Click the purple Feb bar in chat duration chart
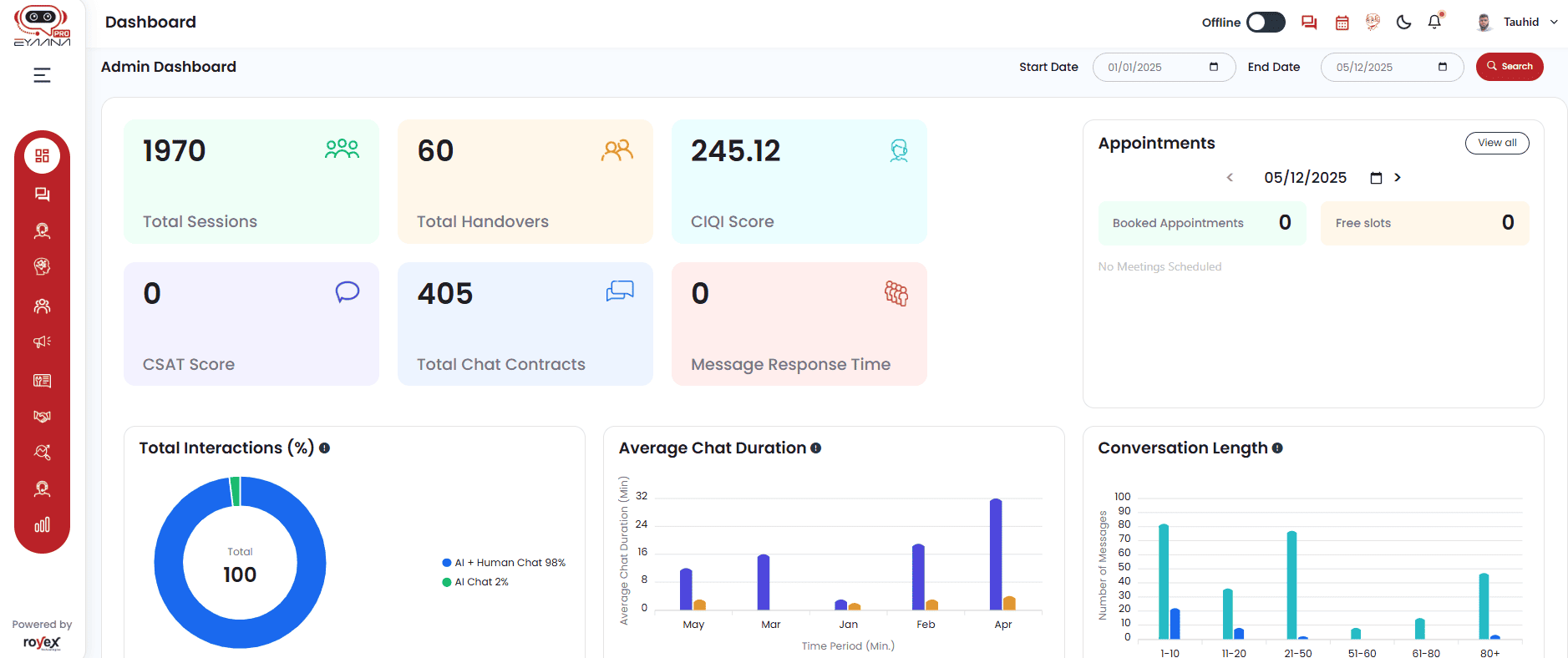The width and height of the screenshot is (1568, 658). pos(918,577)
